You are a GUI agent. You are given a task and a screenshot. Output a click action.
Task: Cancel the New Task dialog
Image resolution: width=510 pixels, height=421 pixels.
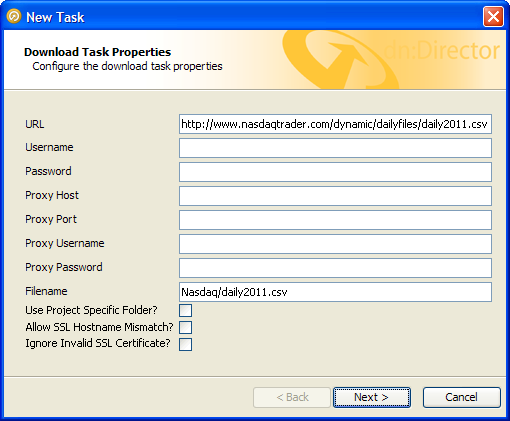pyautogui.click(x=462, y=397)
